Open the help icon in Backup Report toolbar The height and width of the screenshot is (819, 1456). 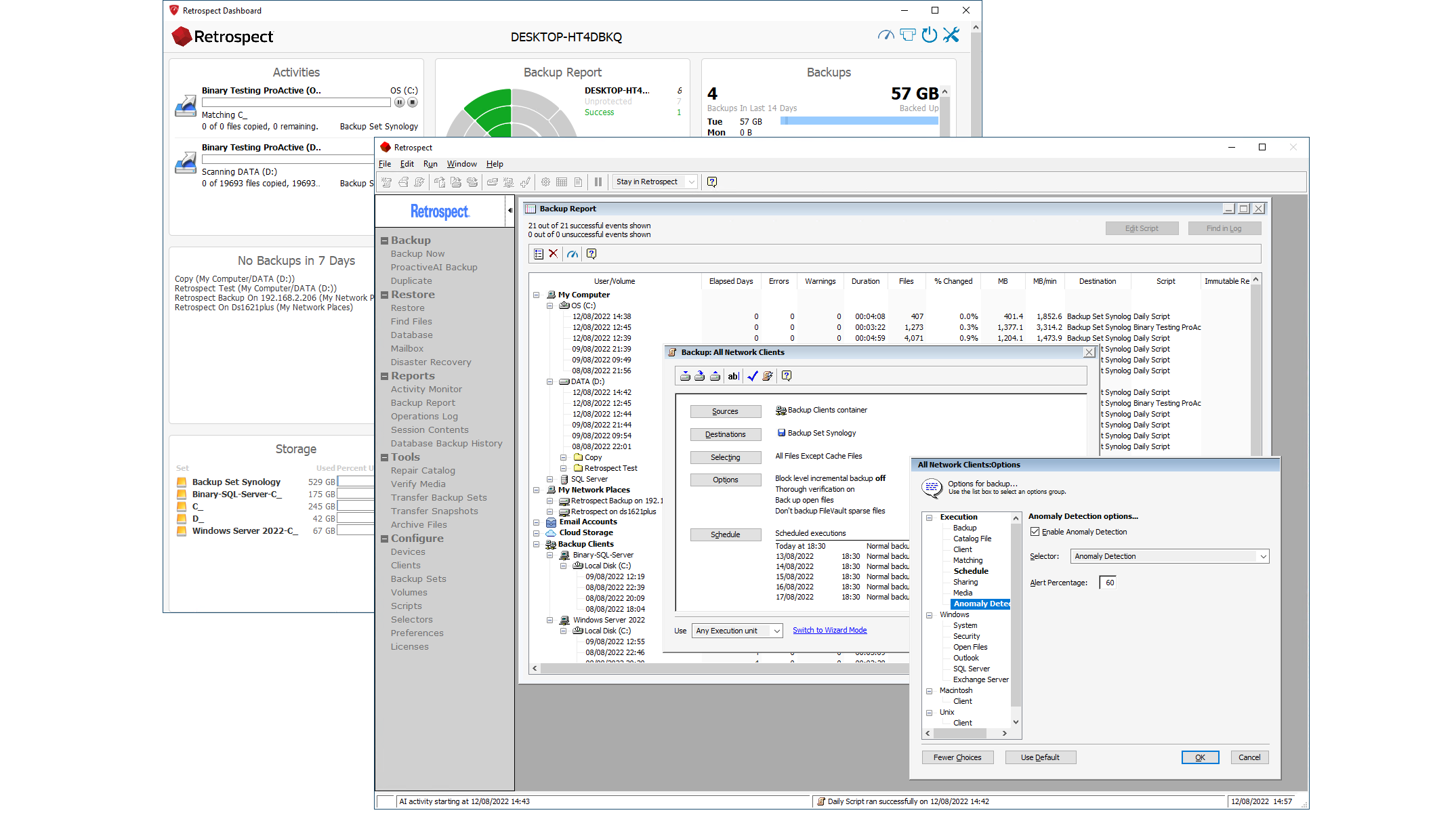[x=591, y=254]
